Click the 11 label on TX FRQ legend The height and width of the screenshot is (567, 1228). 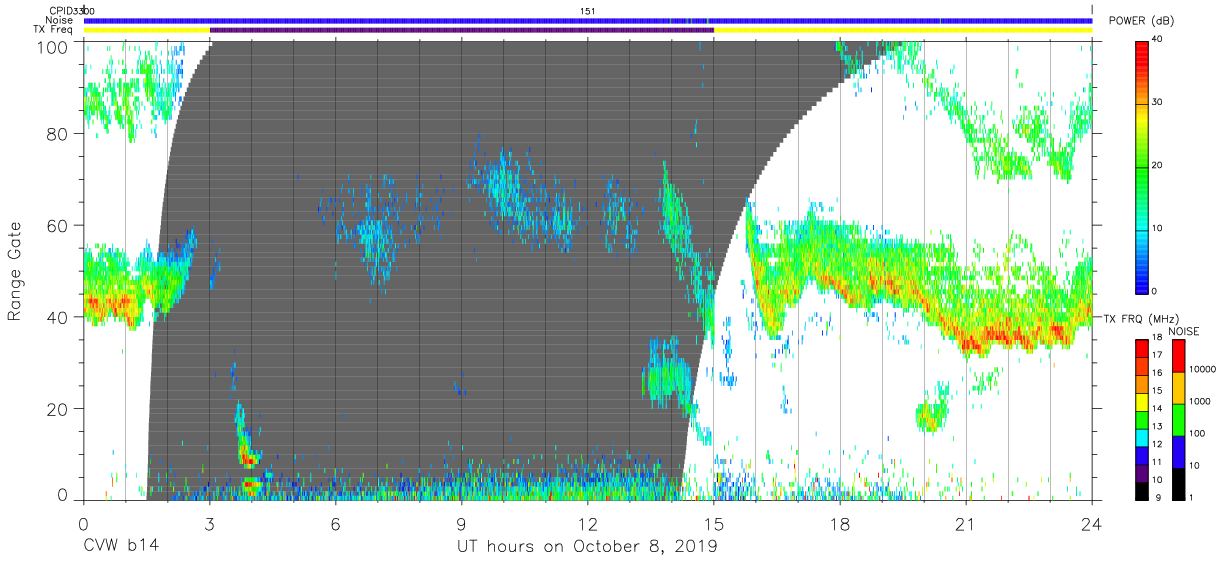1157,461
